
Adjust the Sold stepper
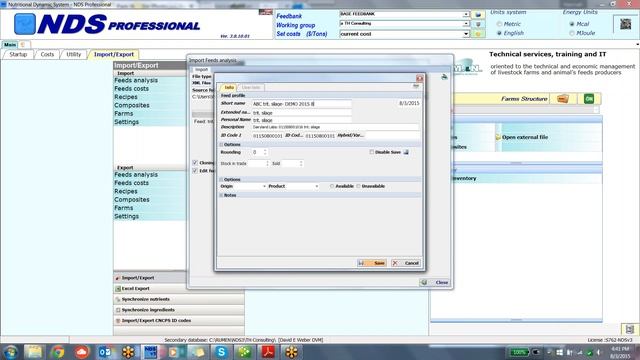point(301,163)
